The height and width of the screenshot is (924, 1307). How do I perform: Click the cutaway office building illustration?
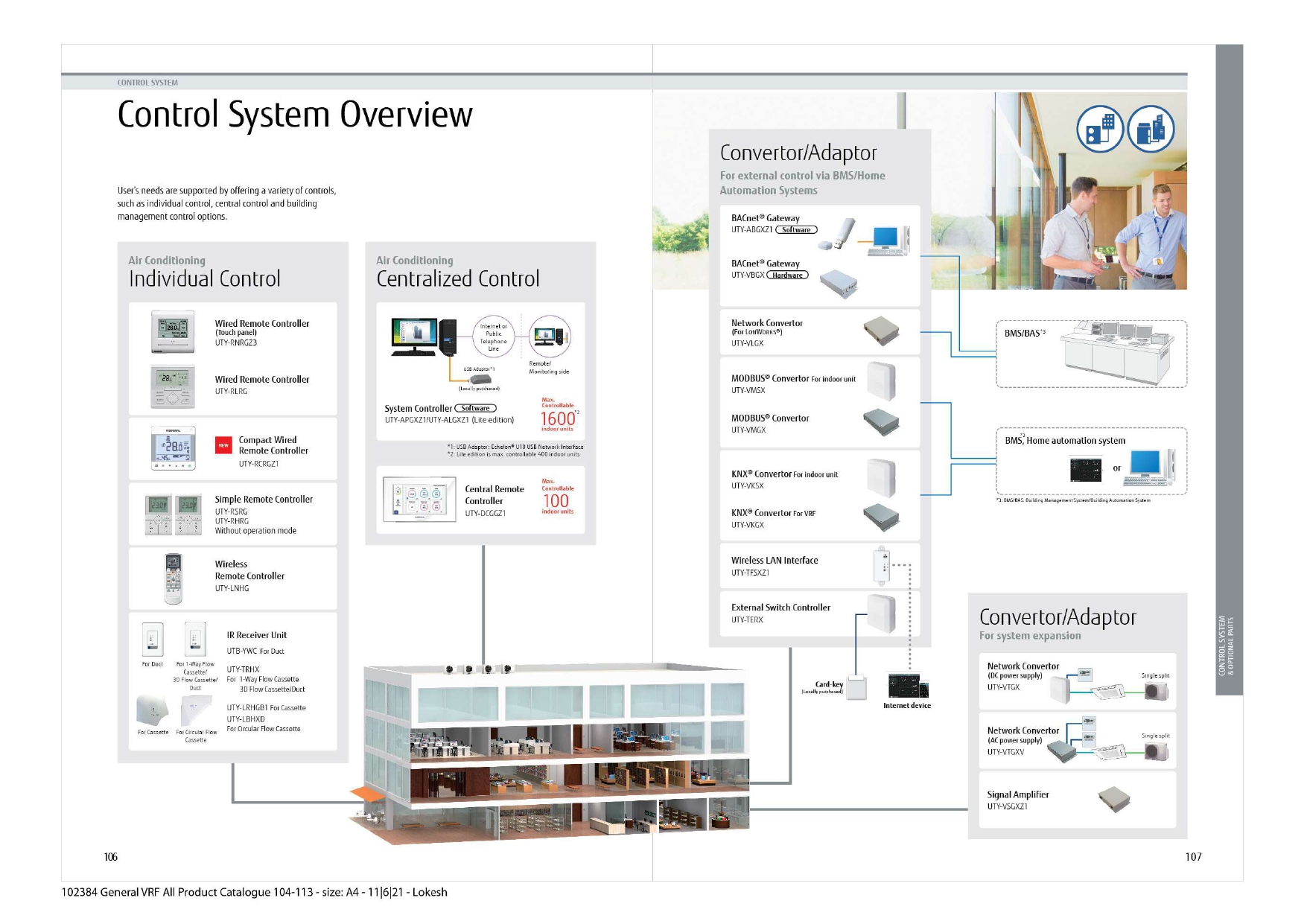[550, 752]
